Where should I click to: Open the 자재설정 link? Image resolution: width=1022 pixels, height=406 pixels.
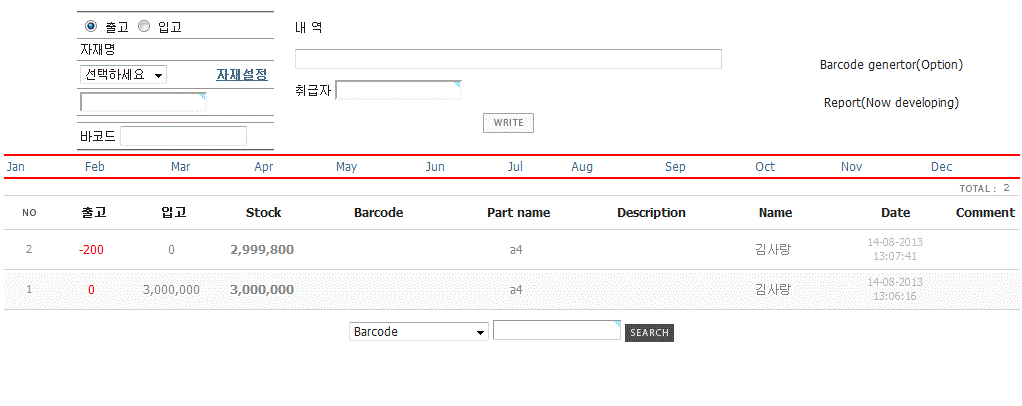click(242, 74)
